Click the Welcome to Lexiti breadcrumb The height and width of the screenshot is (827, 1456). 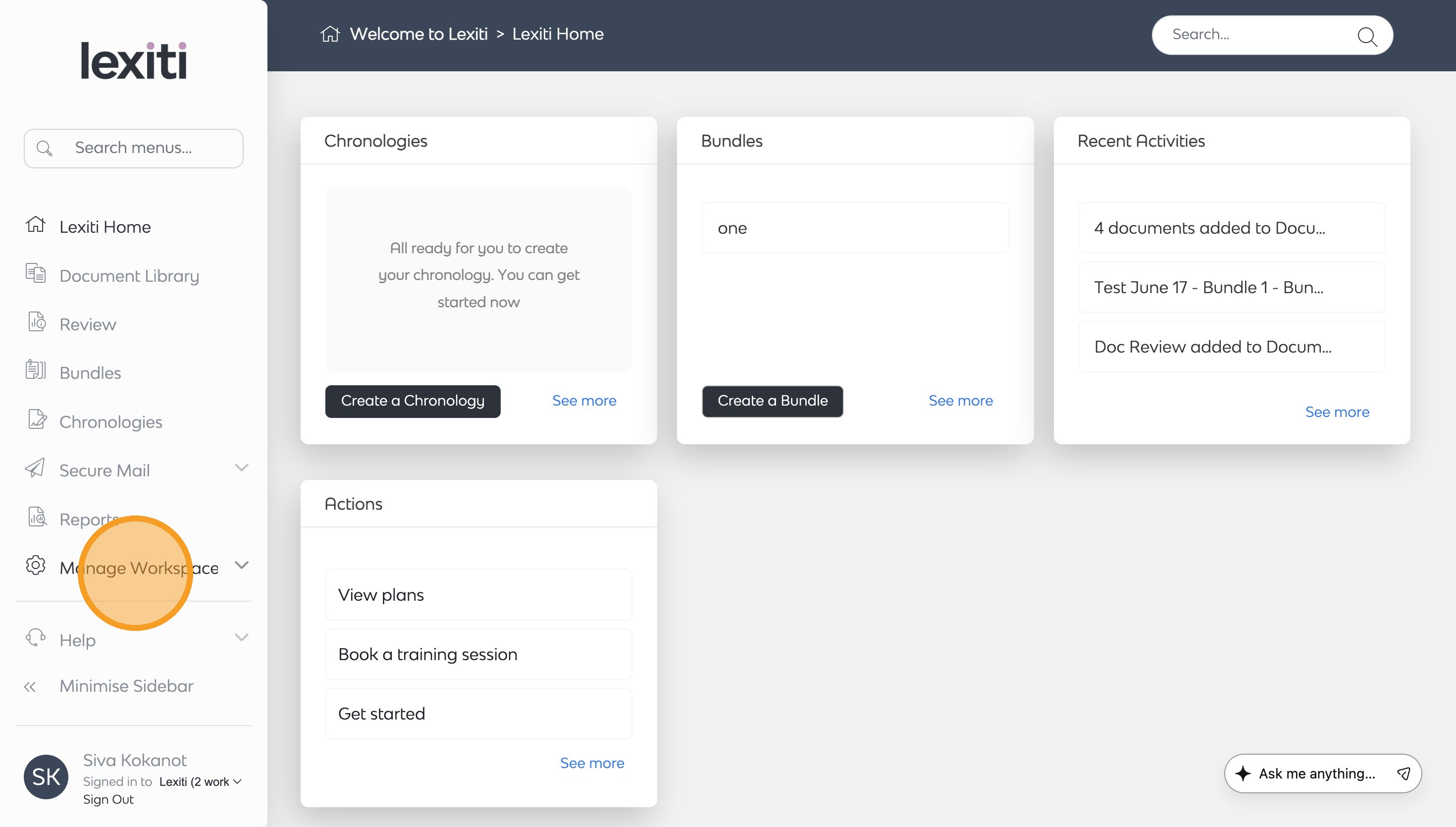point(418,34)
